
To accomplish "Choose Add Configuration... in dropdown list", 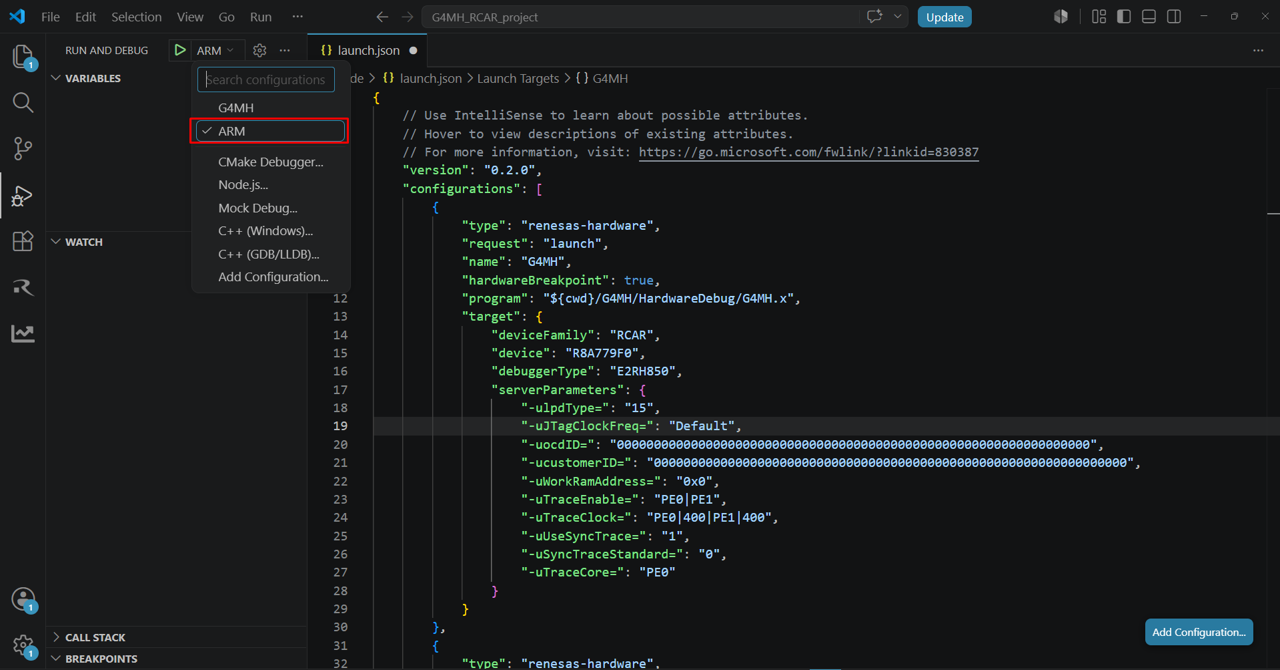I will point(270,277).
